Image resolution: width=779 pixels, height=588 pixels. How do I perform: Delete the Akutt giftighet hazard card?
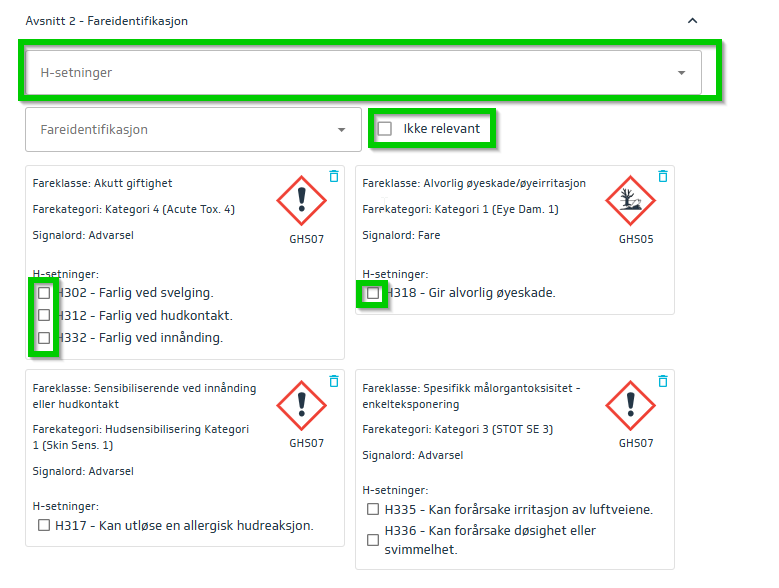pyautogui.click(x=333, y=176)
